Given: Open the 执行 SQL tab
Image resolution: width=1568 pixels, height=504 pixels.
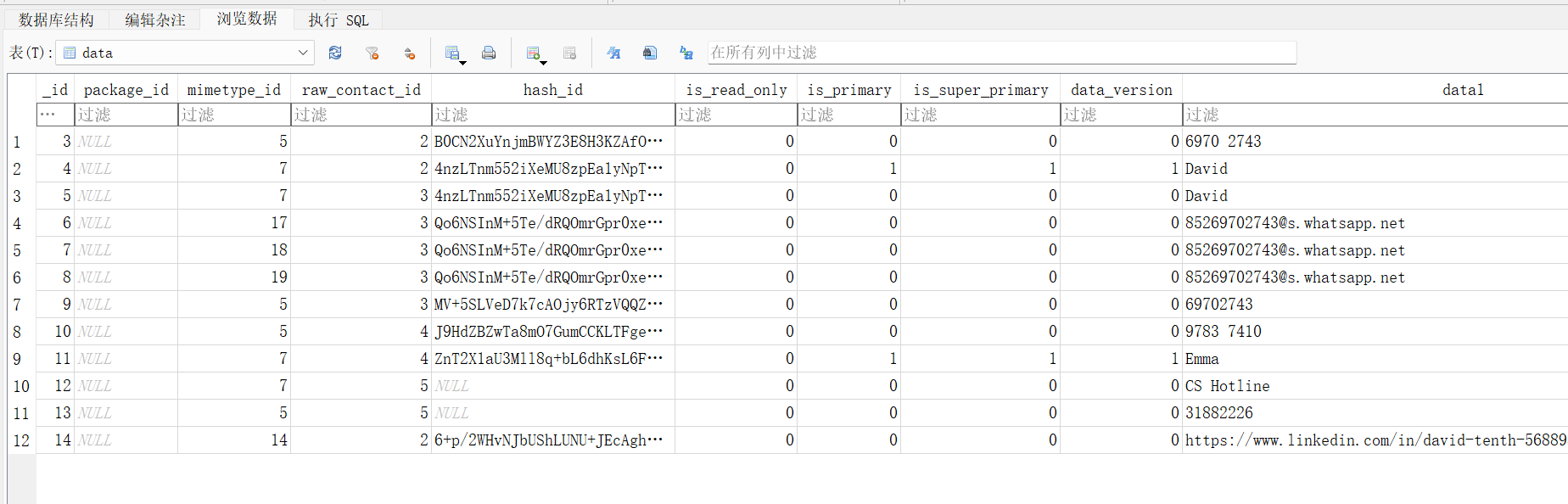Looking at the screenshot, I should [339, 20].
